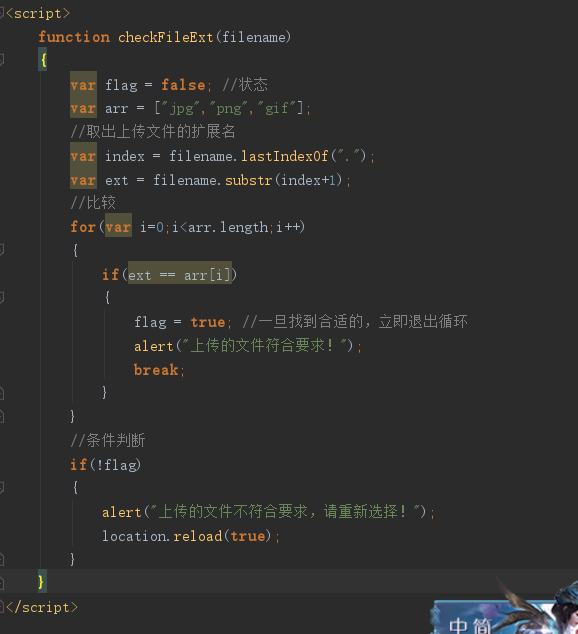Collapse the fold marker beside the opening script tag
Image resolution: width=578 pixels, height=634 pixels.
pyautogui.click(x=2, y=13)
